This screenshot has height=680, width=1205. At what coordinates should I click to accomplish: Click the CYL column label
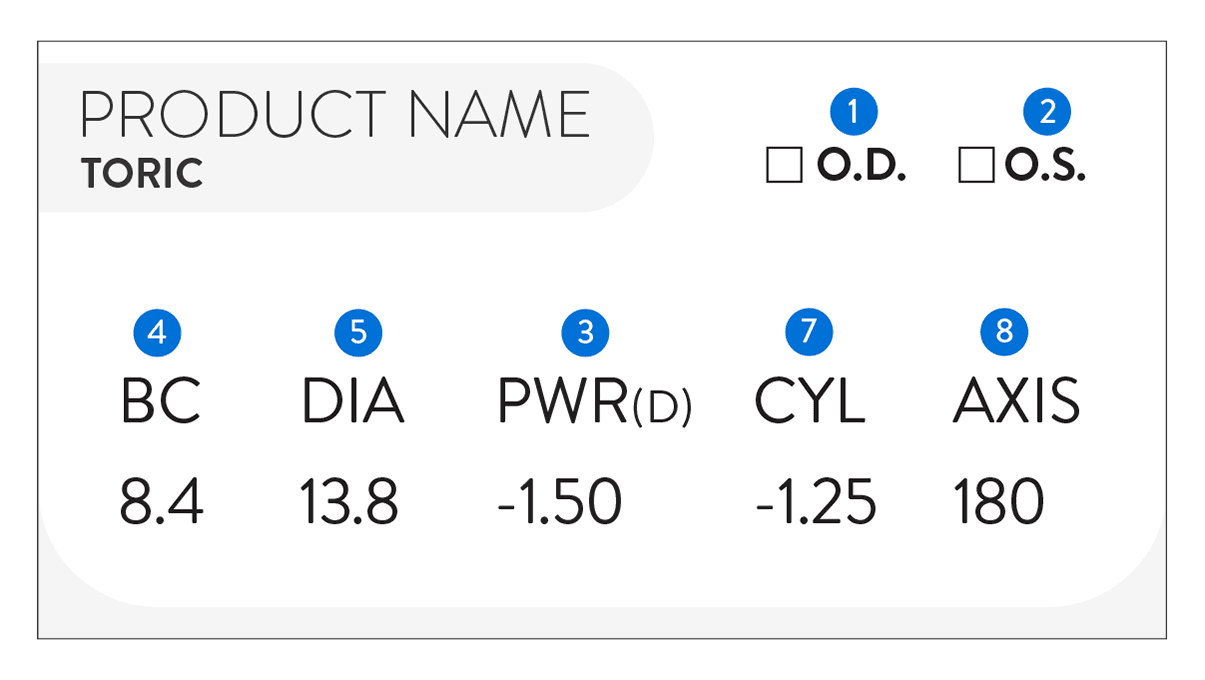tap(809, 402)
